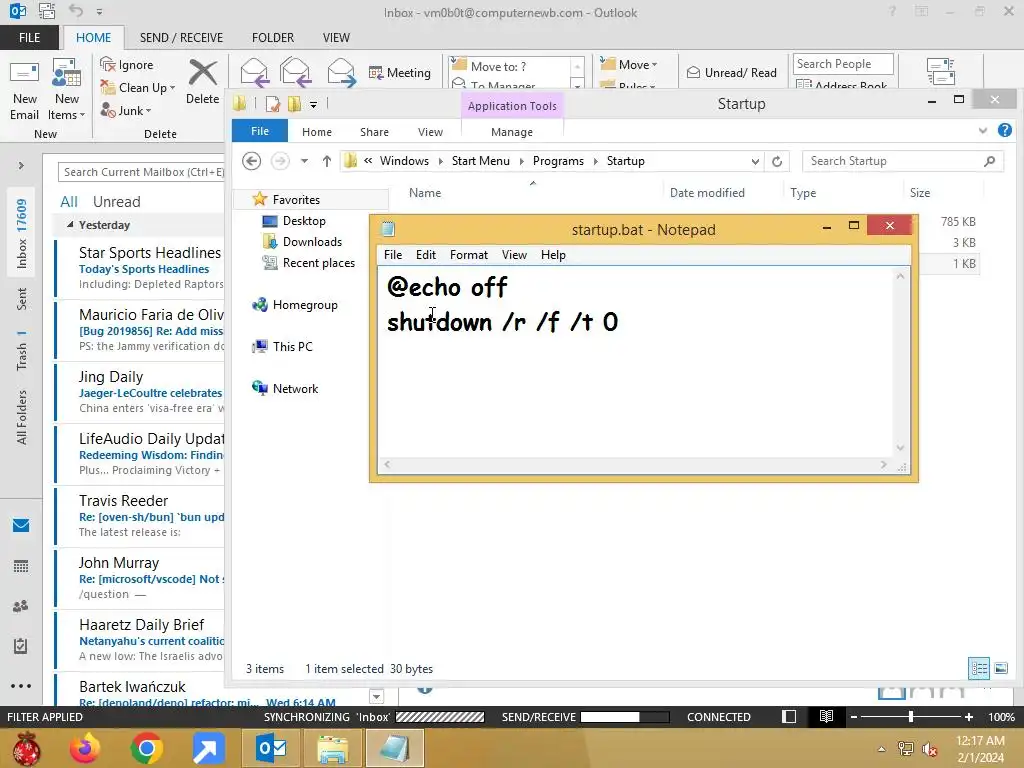This screenshot has width=1024, height=768.
Task: Toggle Unread/ Read in Outlook ribbon
Action: (x=732, y=72)
